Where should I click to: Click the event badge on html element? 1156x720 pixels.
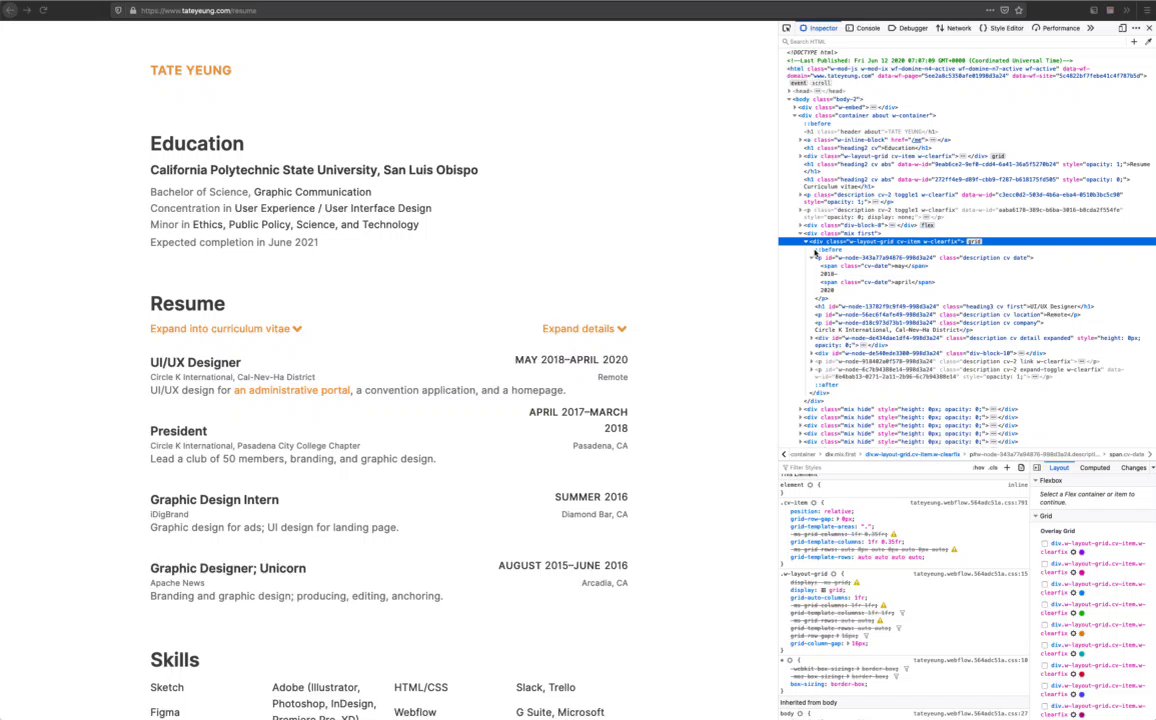(798, 83)
